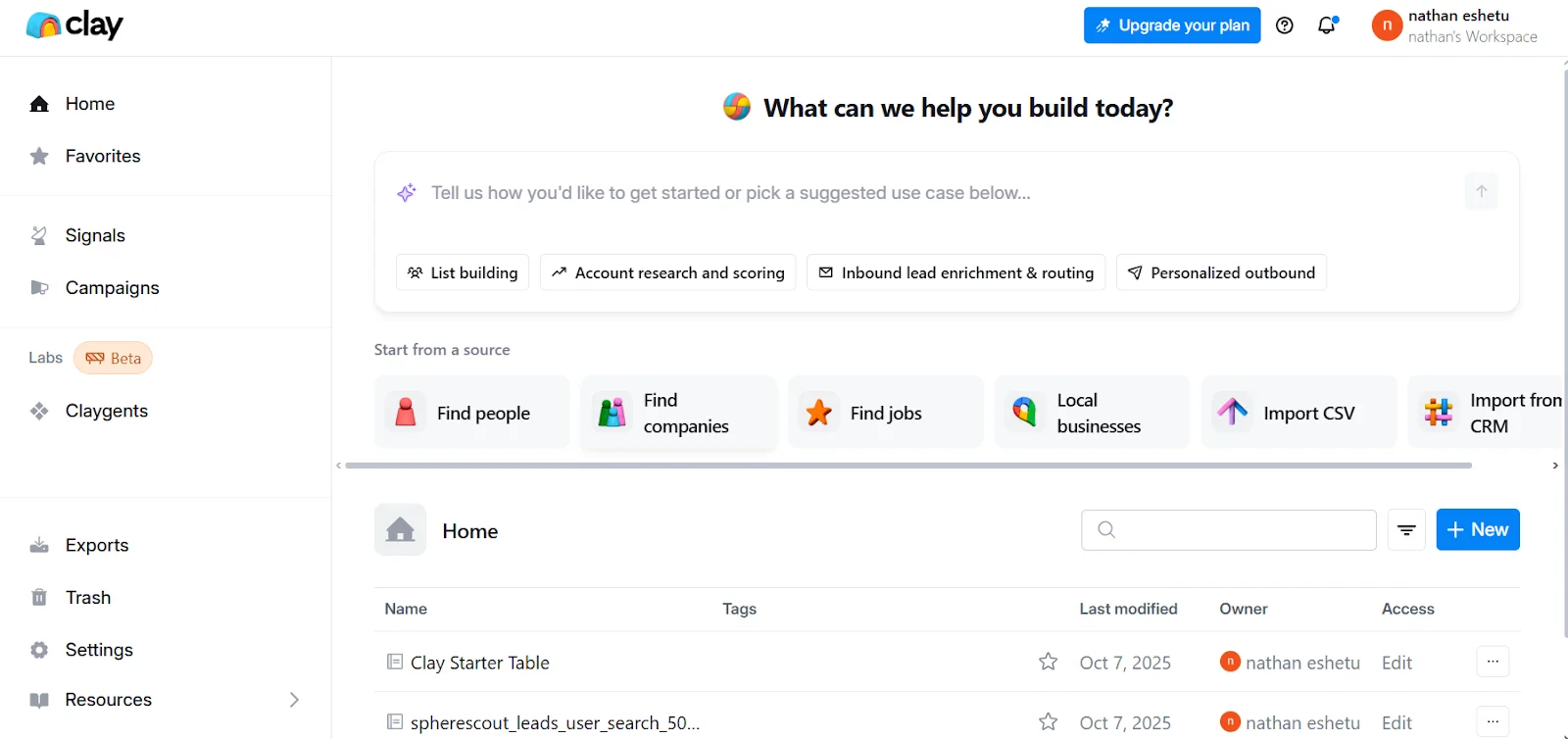Viewport: 1568px width, 739px height.
Task: Click the prompt submit arrow button
Action: coord(1481,192)
